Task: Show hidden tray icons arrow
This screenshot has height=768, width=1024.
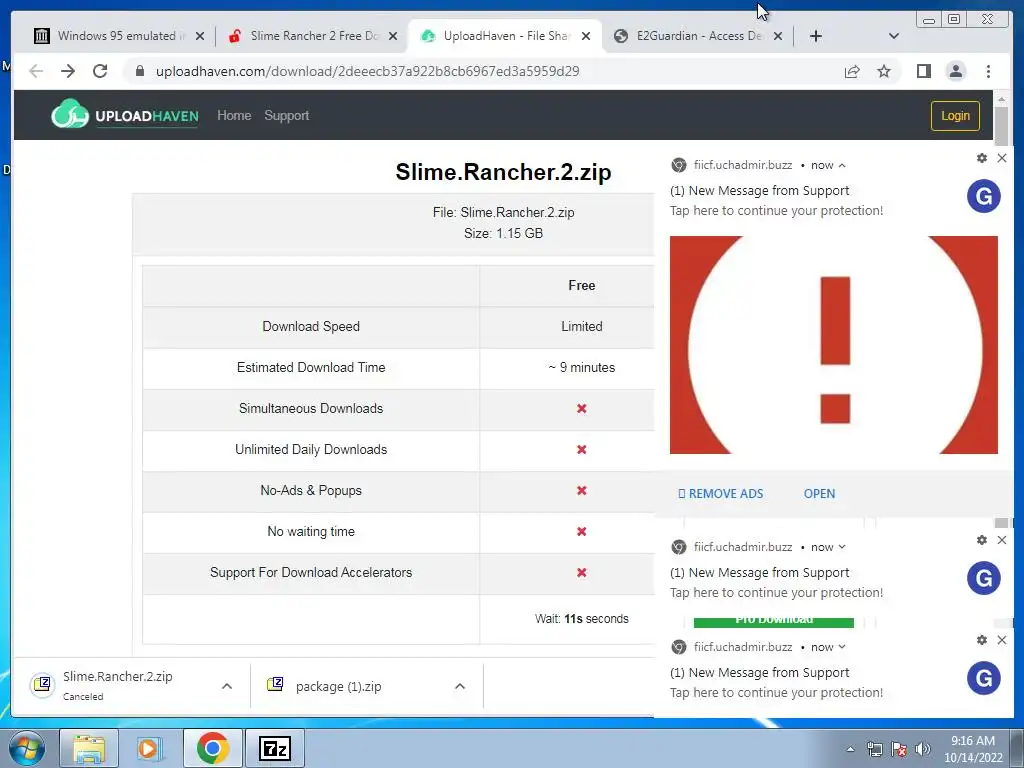Action: pyautogui.click(x=850, y=749)
